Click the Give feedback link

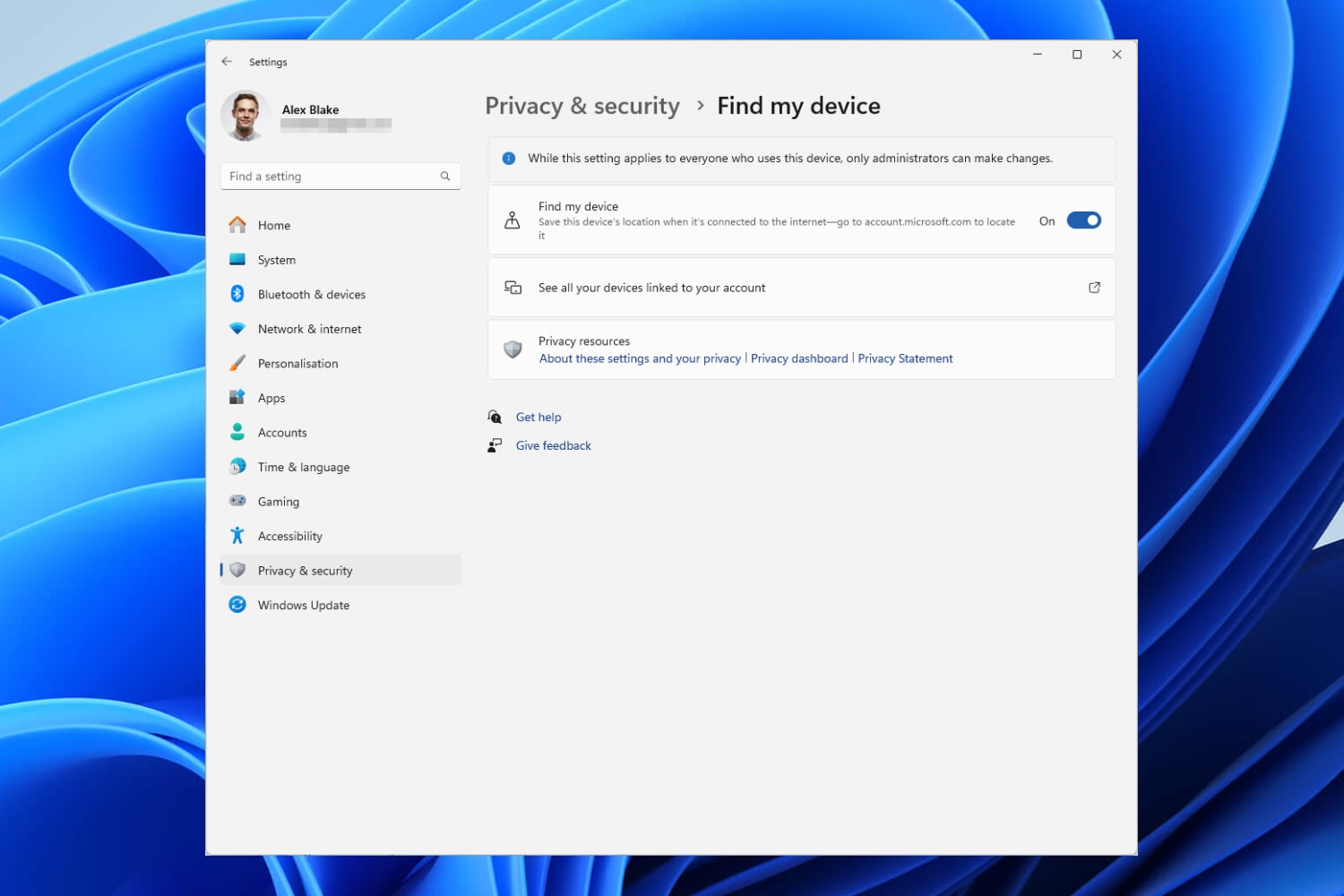click(554, 445)
